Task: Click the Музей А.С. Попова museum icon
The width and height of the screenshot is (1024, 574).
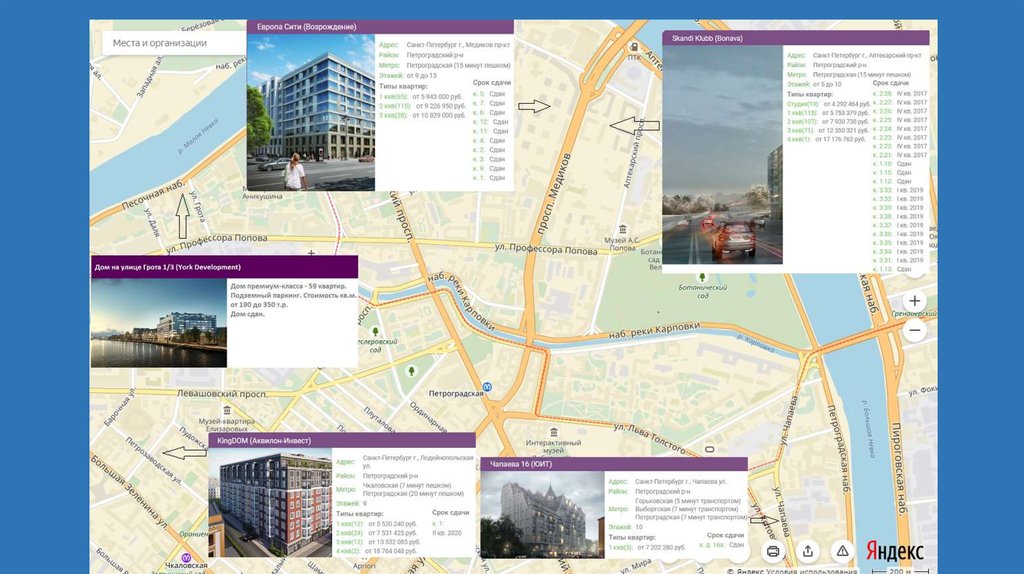Action: pos(622,229)
